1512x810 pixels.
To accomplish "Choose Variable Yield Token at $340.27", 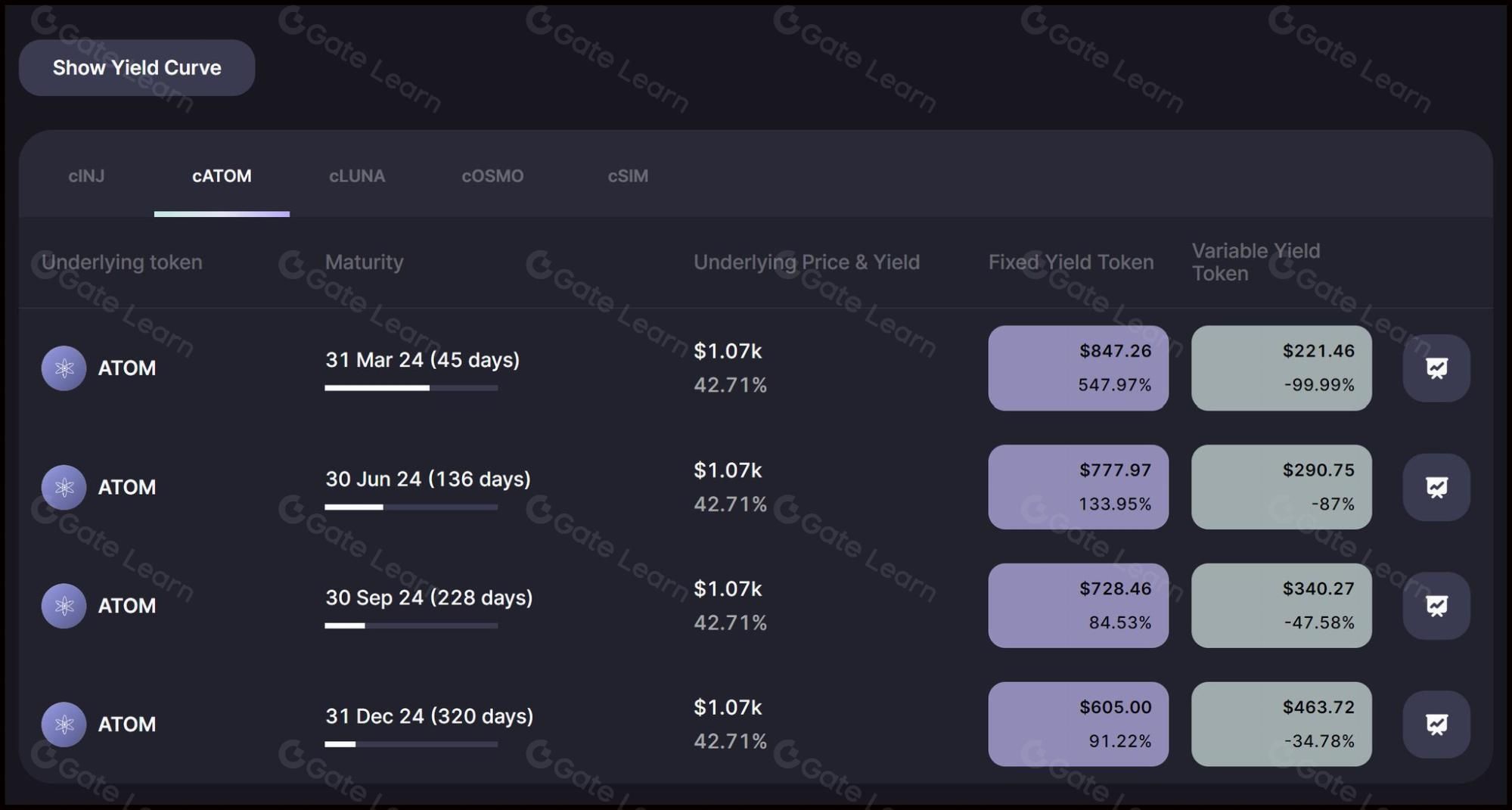I will tap(1281, 606).
